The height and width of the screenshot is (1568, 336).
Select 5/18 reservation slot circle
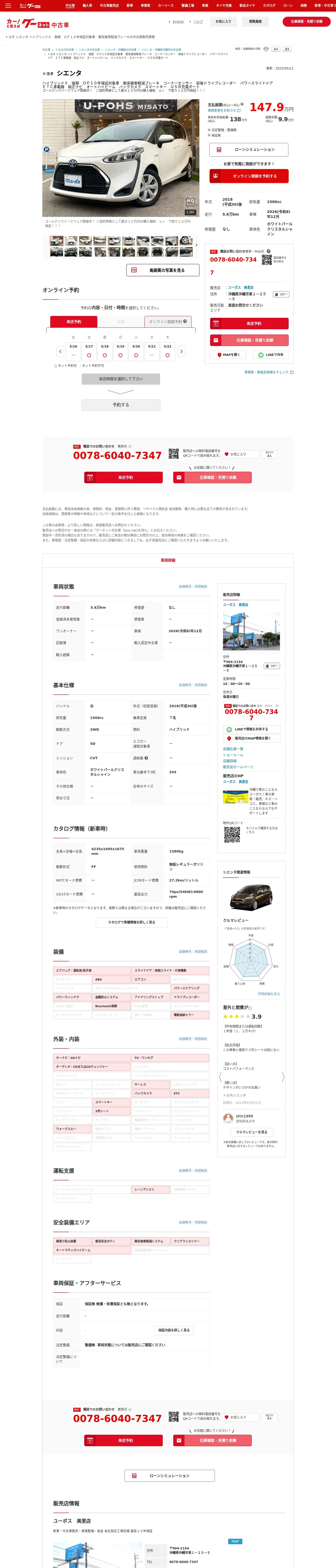105,355
